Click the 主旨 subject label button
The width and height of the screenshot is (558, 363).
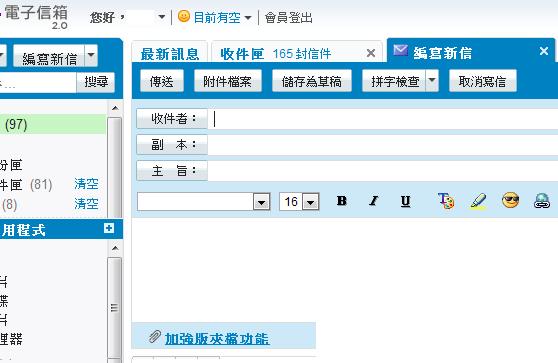click(x=172, y=170)
